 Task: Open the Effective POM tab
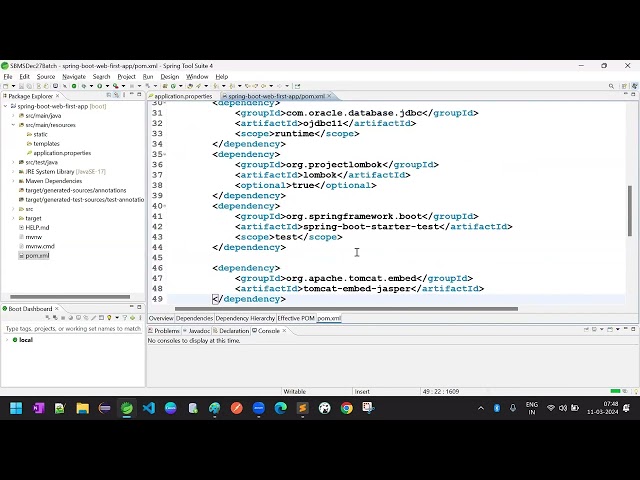296,318
